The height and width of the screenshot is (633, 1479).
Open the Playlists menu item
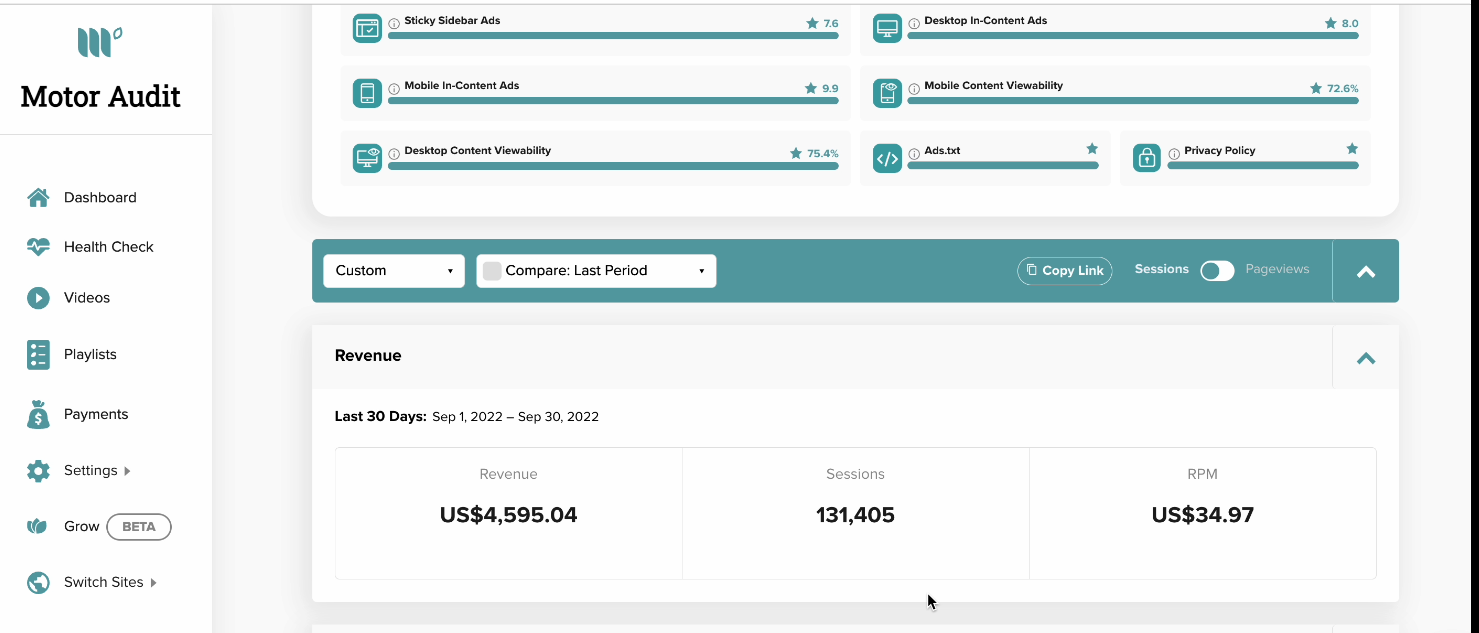(90, 355)
